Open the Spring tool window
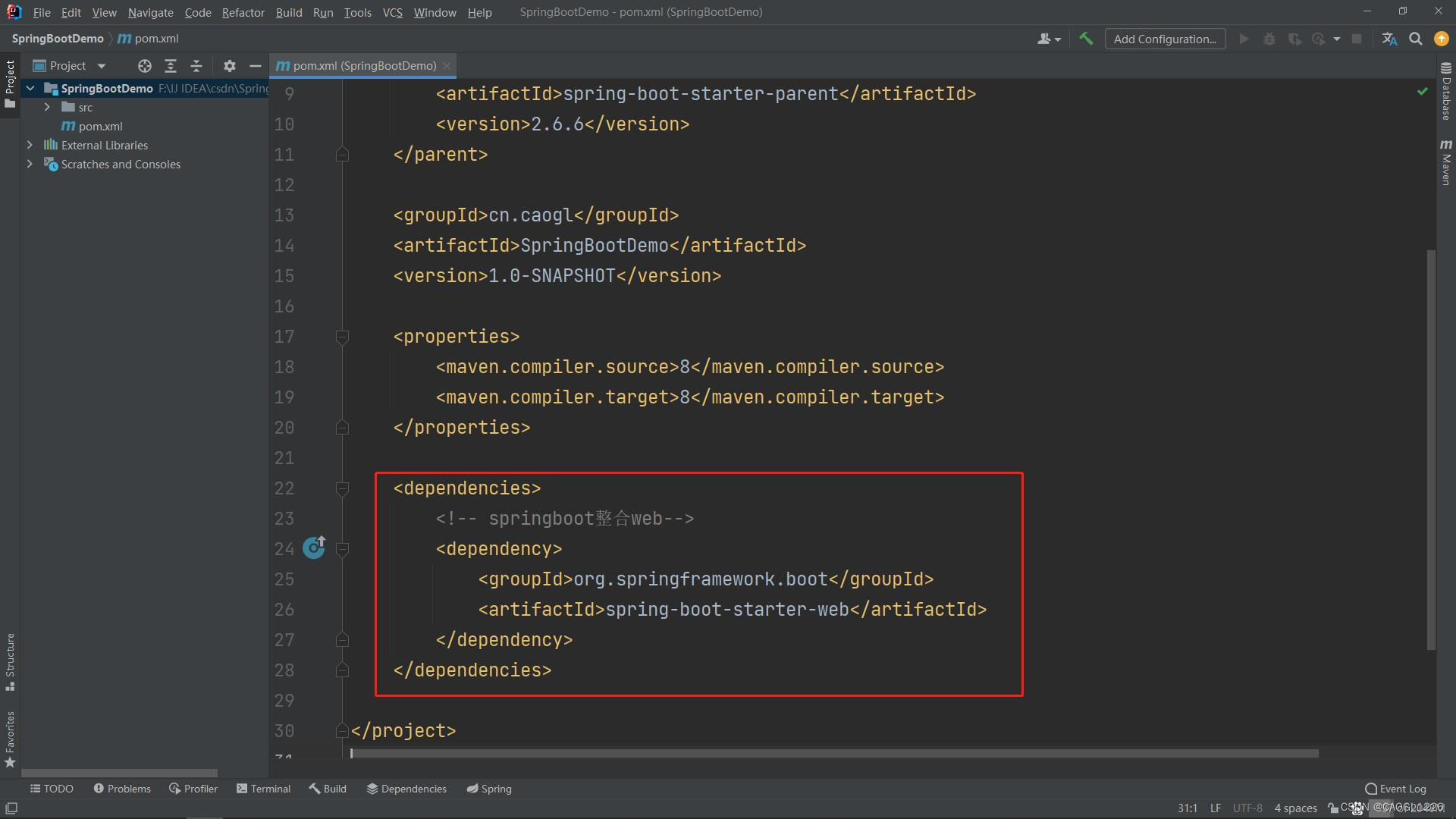The image size is (1456, 819). coord(489,789)
